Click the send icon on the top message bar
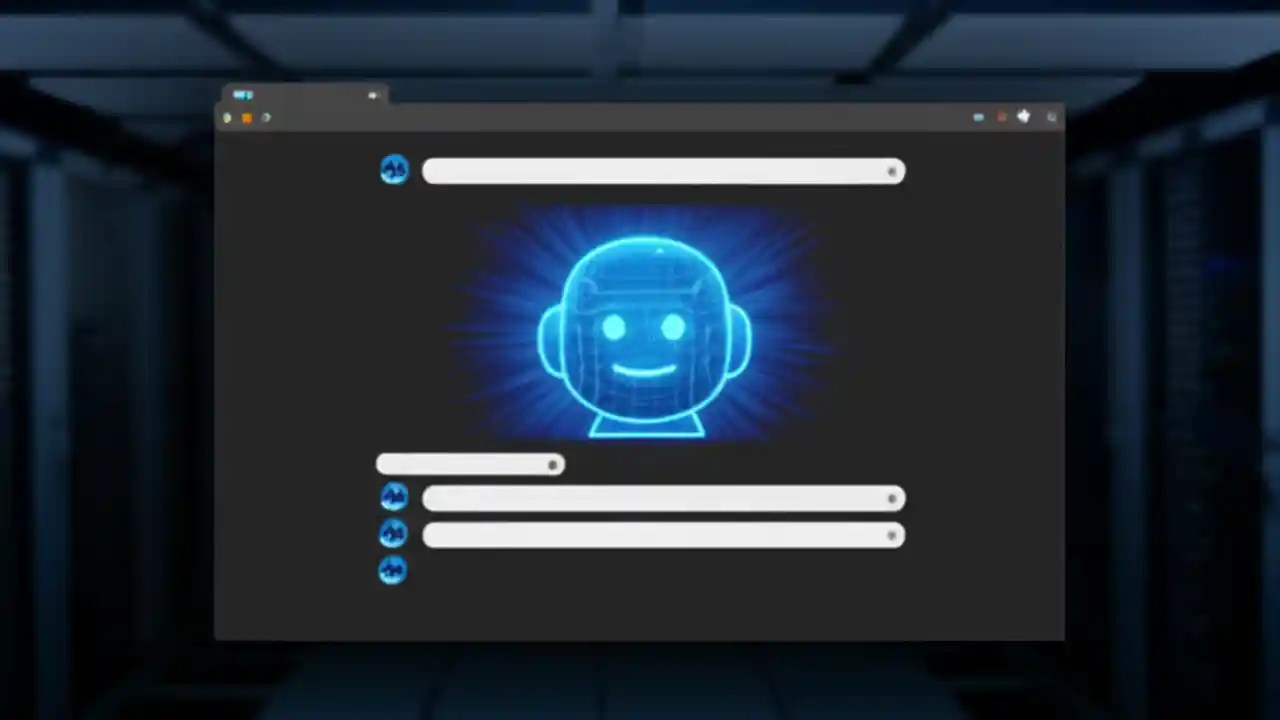 tap(891, 172)
